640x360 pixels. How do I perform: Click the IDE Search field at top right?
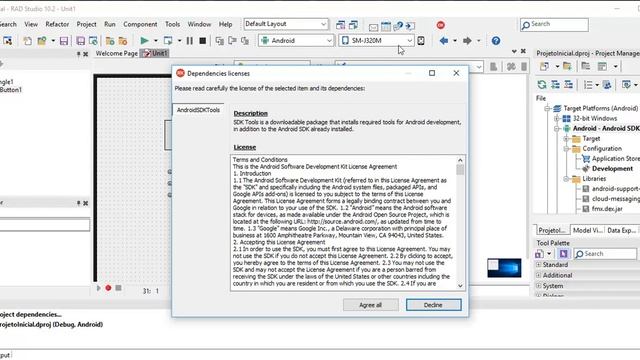click(x=554, y=24)
